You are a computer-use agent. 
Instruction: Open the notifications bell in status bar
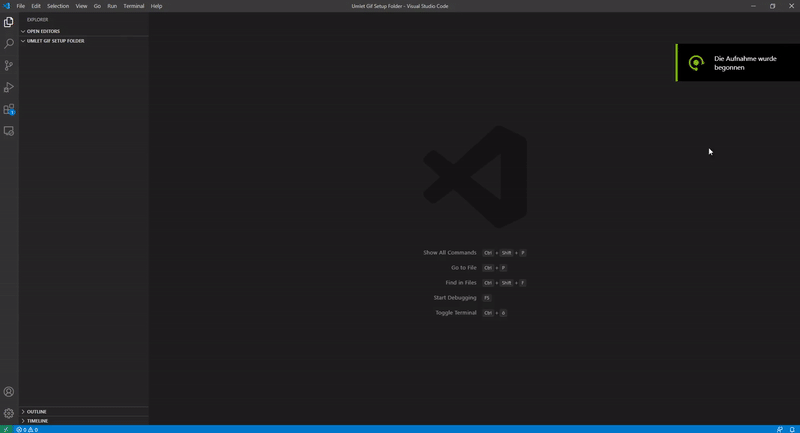792,429
